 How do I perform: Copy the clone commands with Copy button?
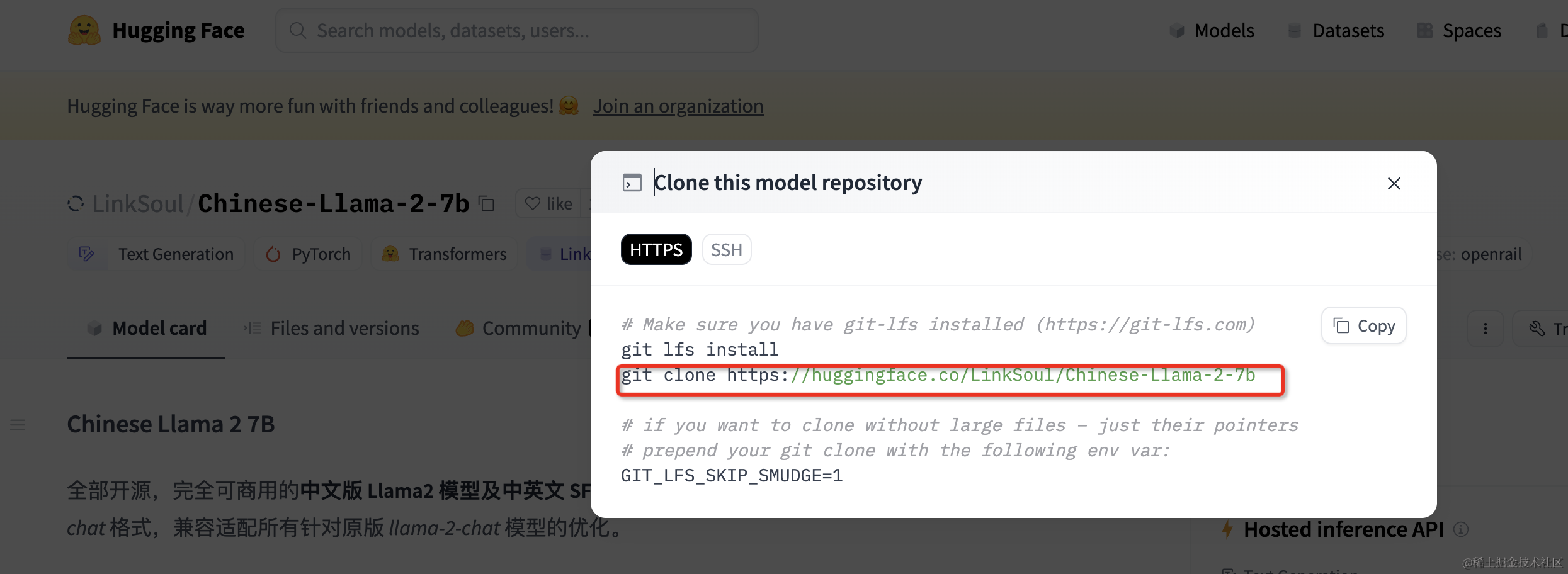[x=1364, y=325]
